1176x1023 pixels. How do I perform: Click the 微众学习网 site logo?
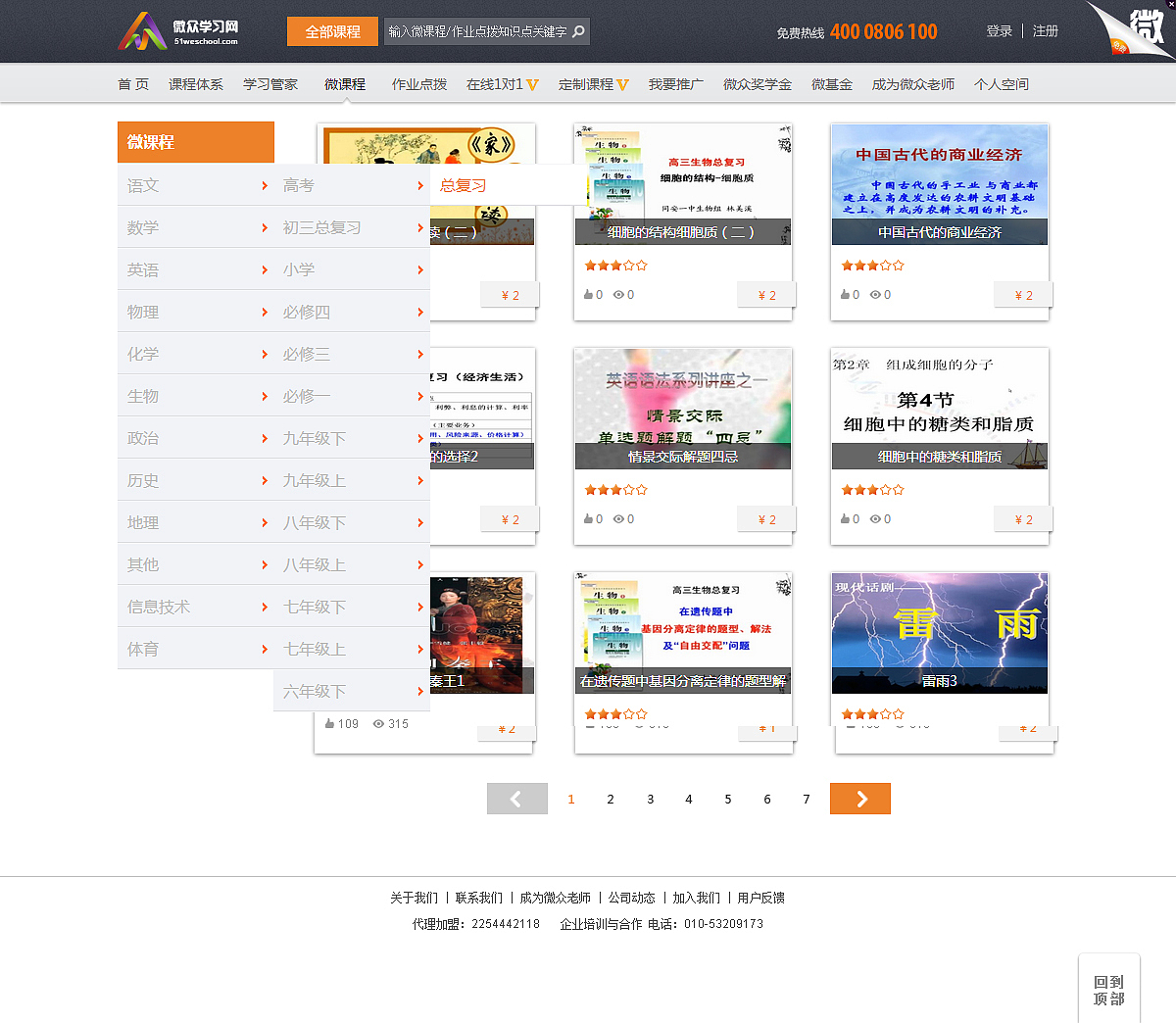[x=178, y=31]
